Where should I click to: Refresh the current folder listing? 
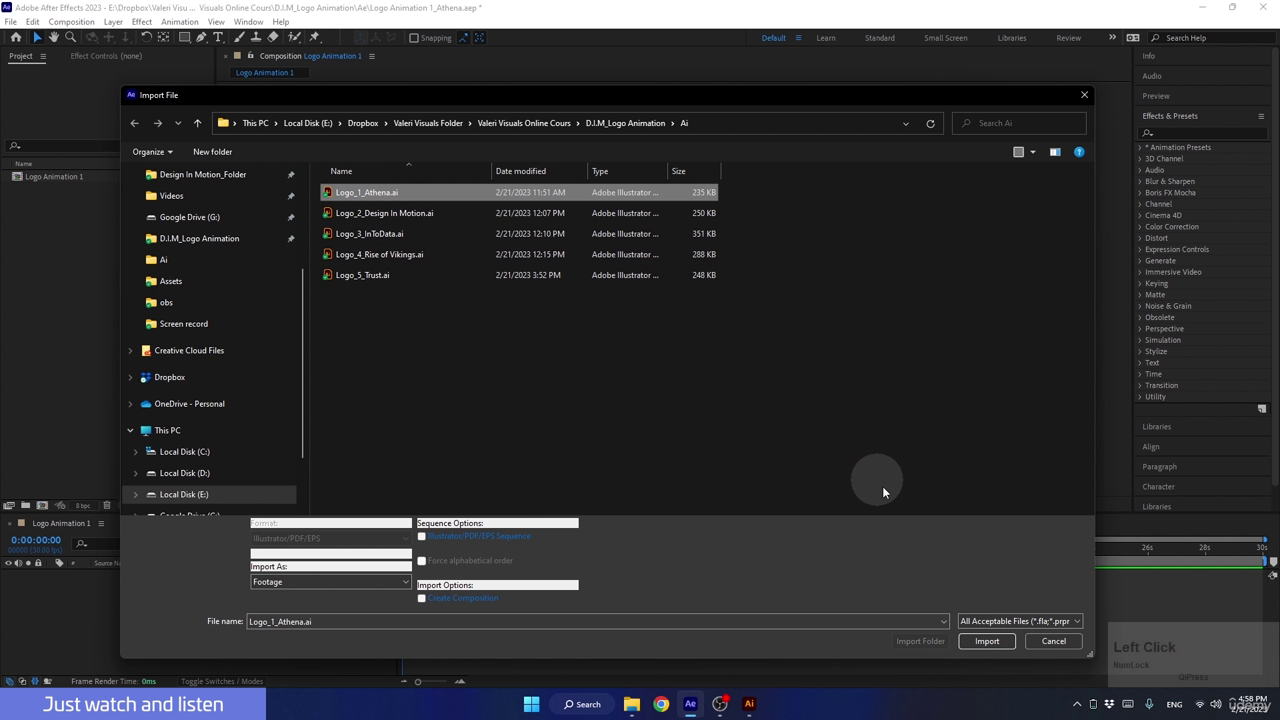(x=930, y=123)
